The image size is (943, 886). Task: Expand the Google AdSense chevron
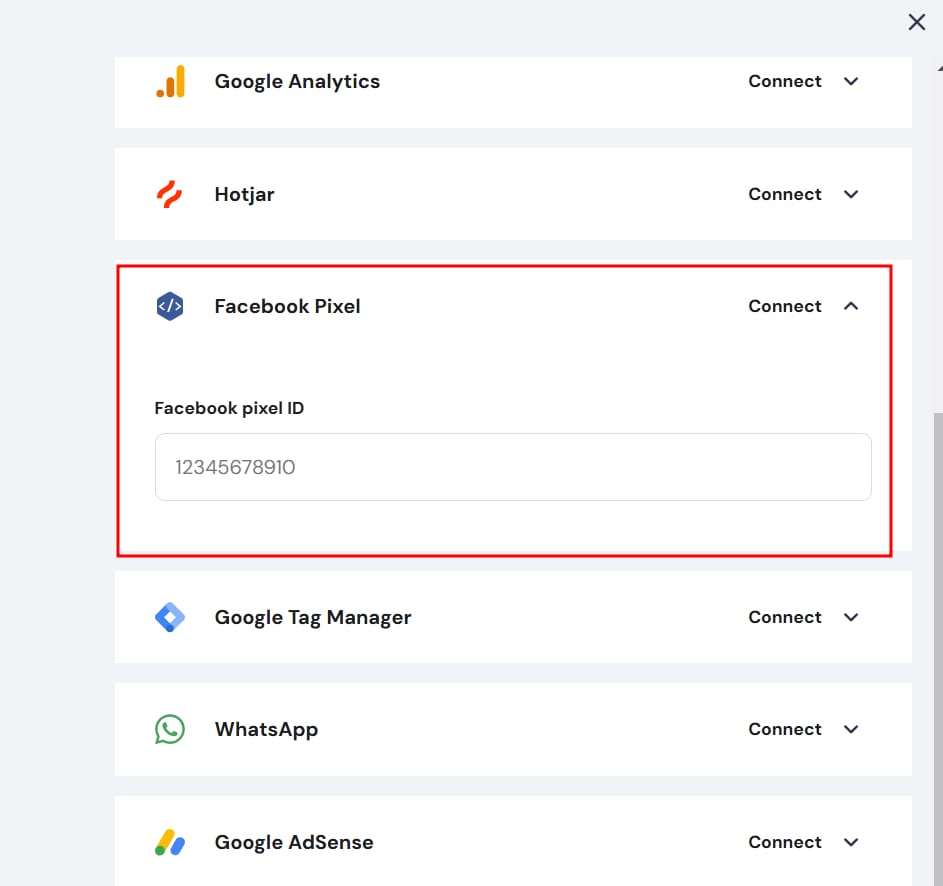[851, 842]
